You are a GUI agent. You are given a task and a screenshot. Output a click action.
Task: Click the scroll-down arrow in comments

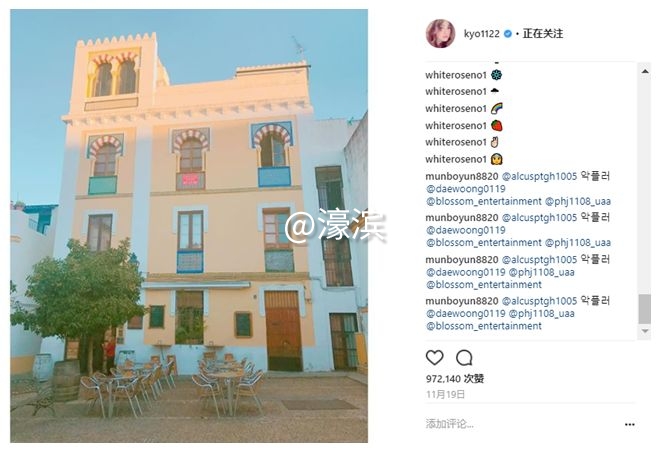coord(645,331)
